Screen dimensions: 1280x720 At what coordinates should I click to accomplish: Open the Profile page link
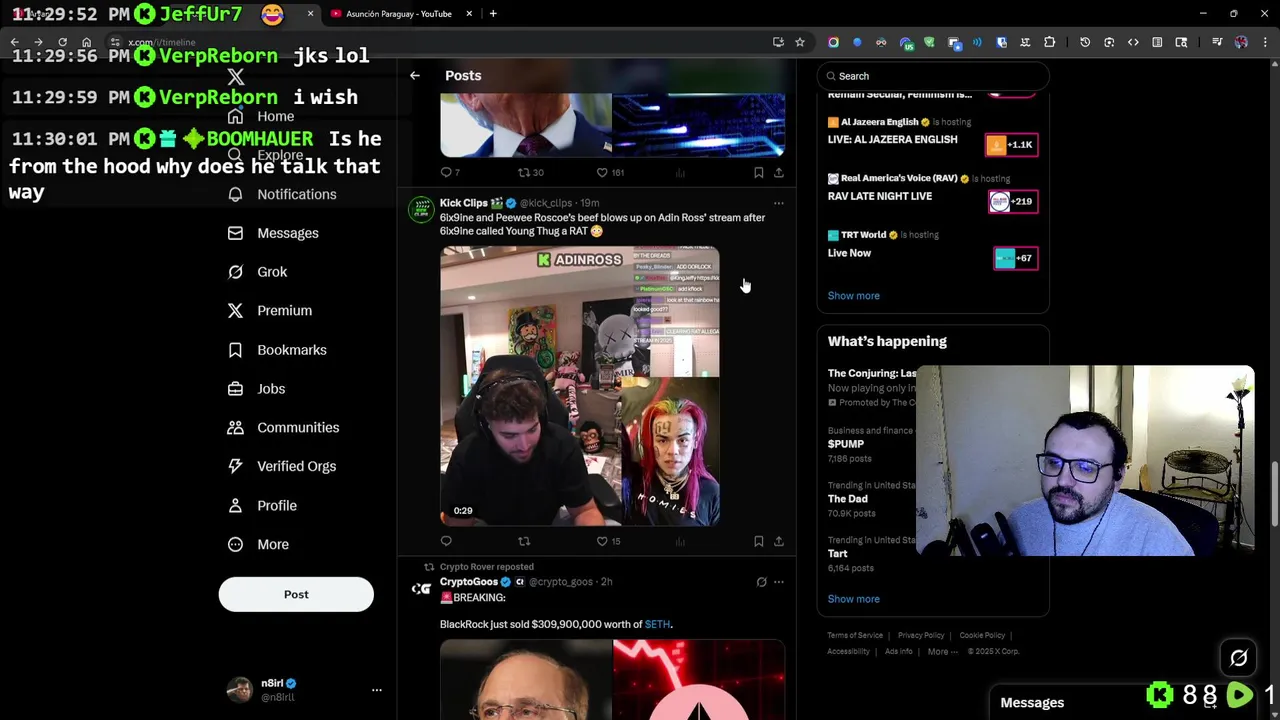click(x=277, y=505)
